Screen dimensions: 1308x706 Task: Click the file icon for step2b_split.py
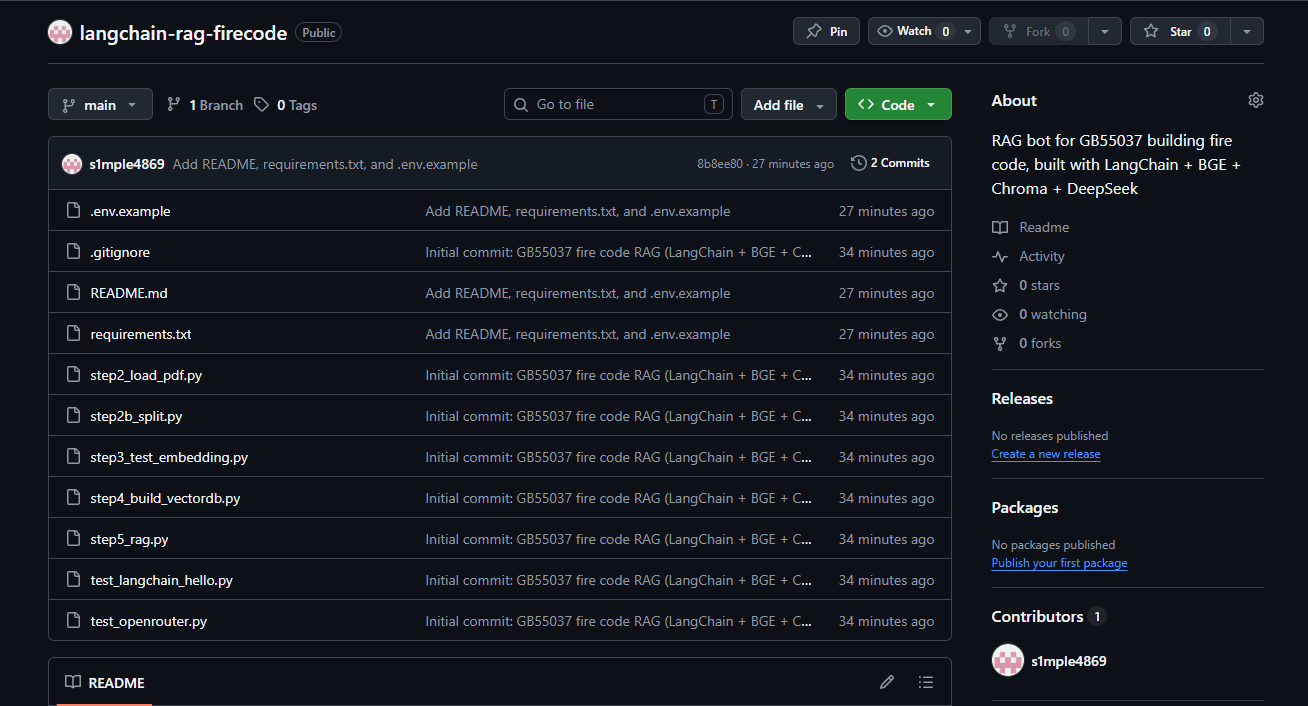pos(73,416)
